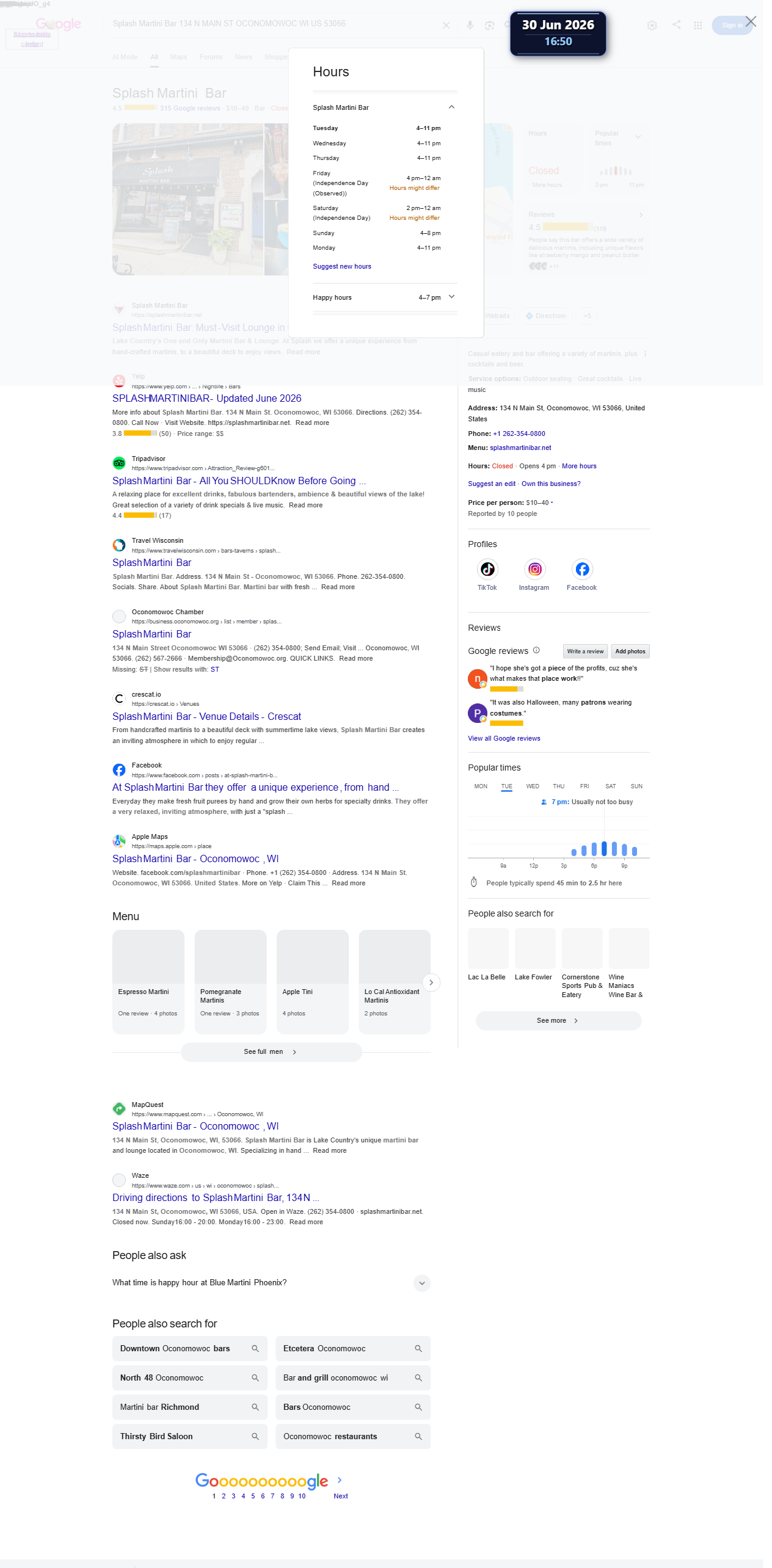
Task: Click the Sign in button
Action: tap(731, 25)
